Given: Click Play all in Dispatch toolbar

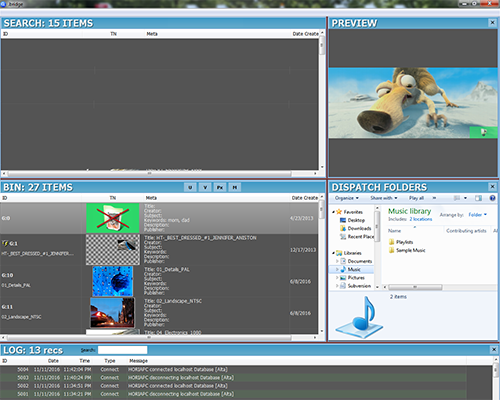Looking at the screenshot, I should [x=416, y=198].
